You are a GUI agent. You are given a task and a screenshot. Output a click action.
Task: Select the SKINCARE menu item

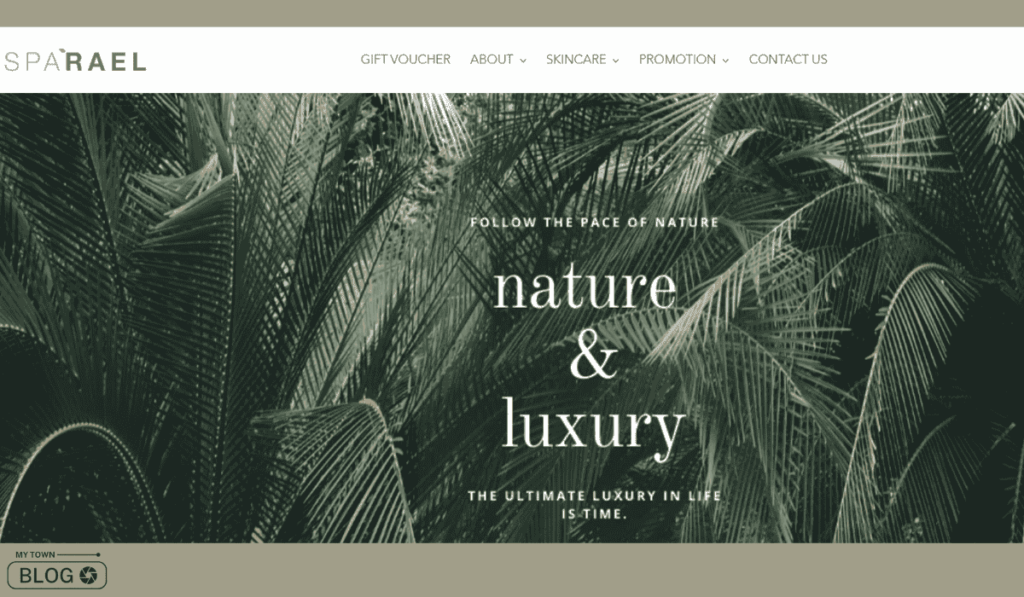576,59
